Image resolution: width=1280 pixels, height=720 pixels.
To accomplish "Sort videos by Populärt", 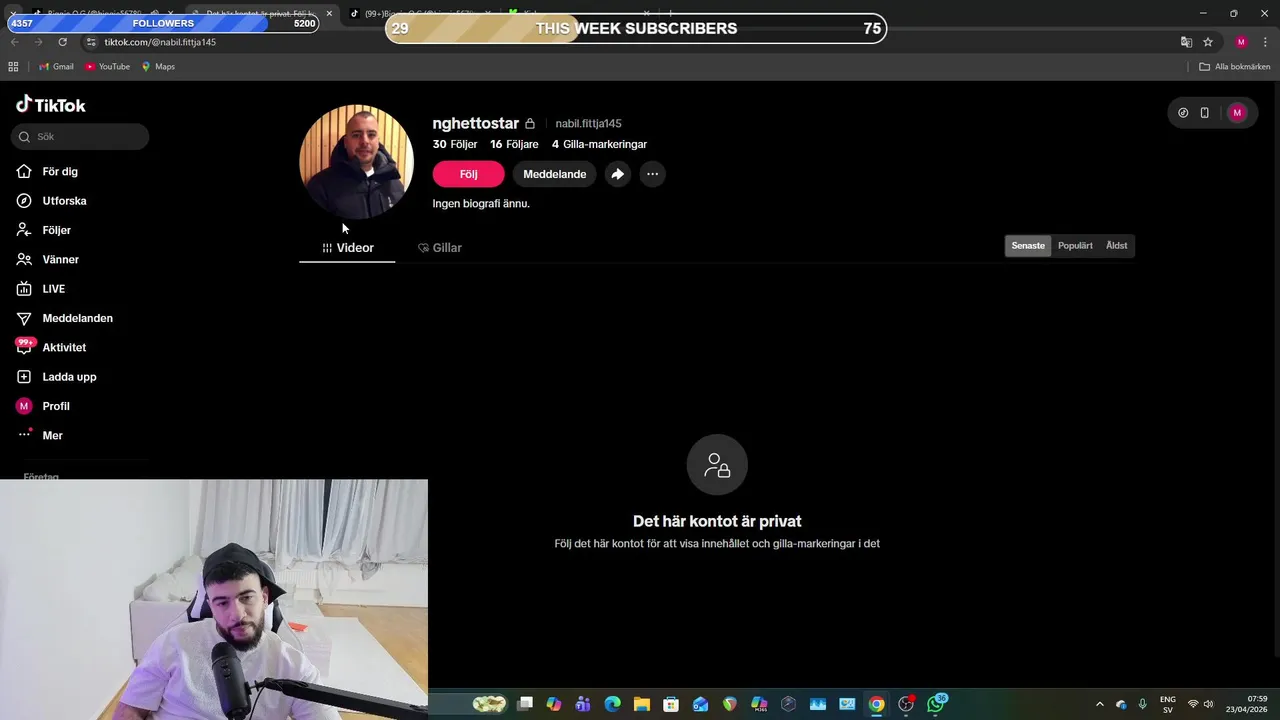I will pyautogui.click(x=1075, y=246).
